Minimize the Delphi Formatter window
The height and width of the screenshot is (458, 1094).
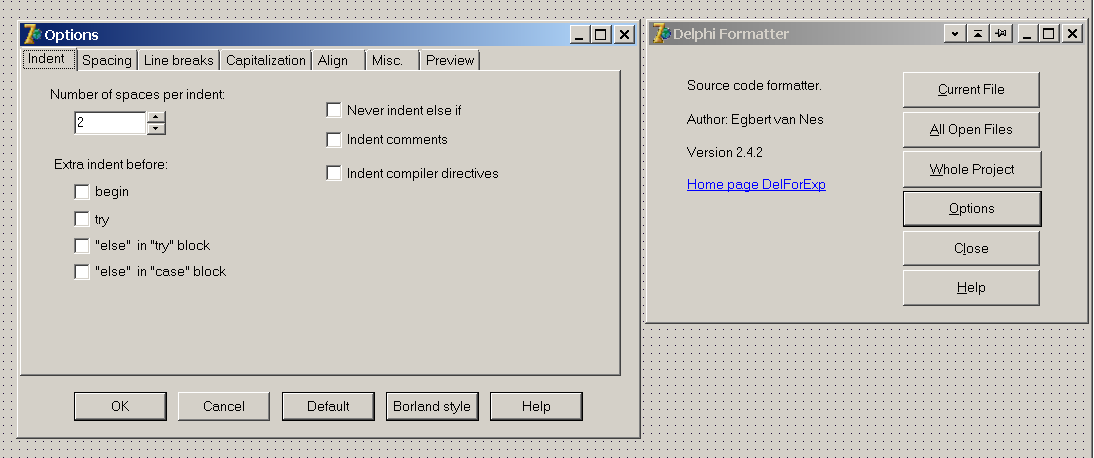(1027, 34)
